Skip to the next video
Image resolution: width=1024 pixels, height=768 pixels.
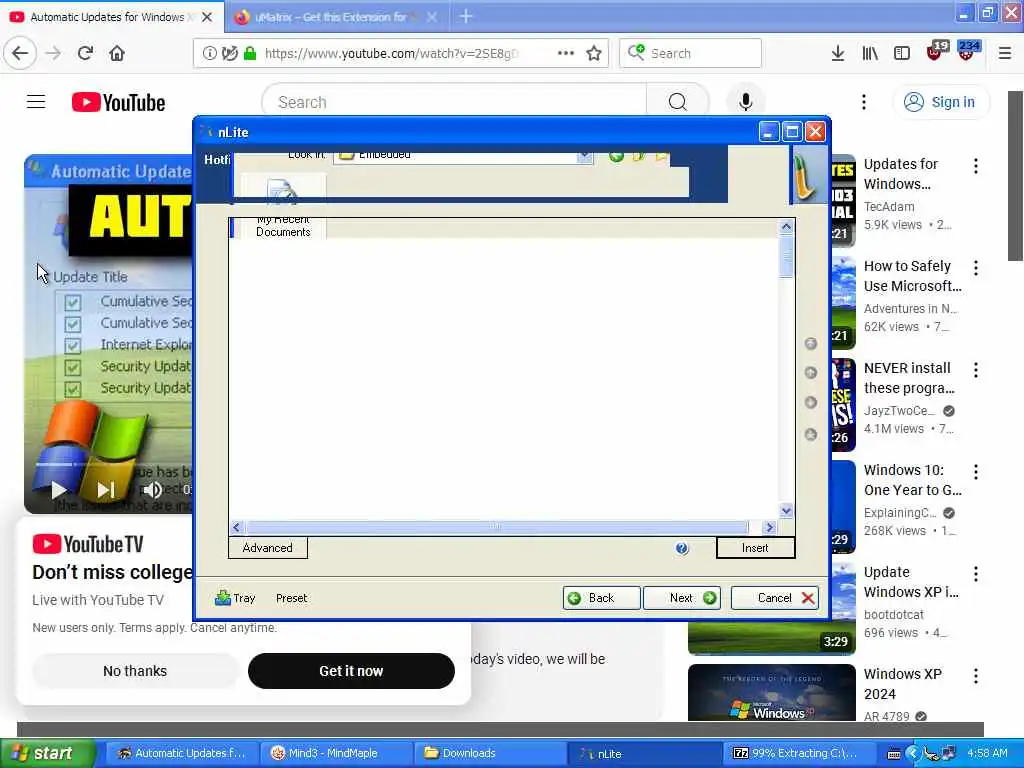click(106, 489)
